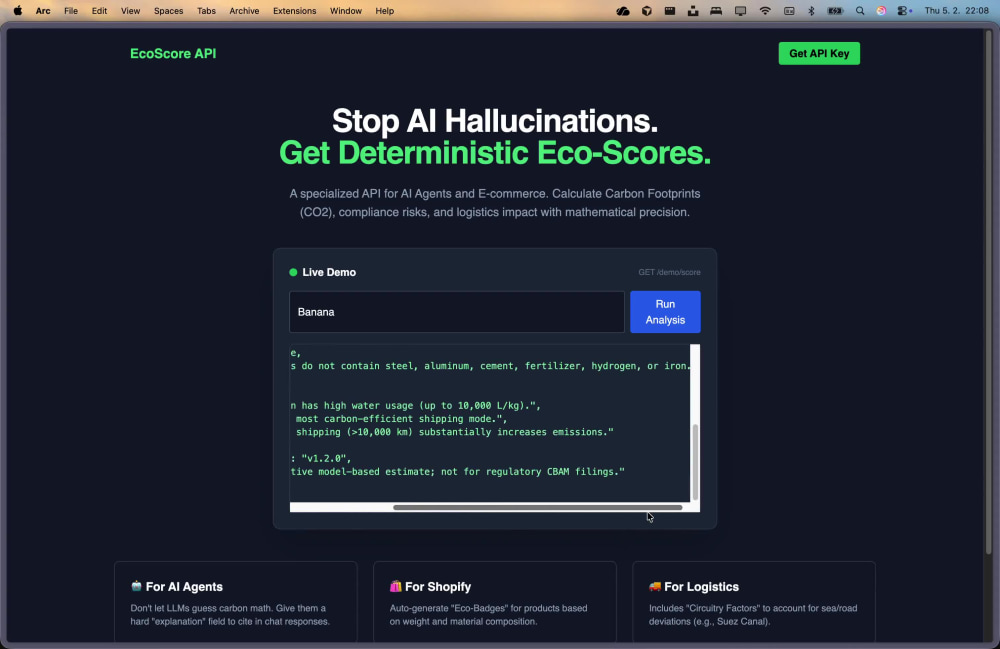Click the page's main vertical scrollbar
Screen dimensions: 1000x649
click(989, 291)
